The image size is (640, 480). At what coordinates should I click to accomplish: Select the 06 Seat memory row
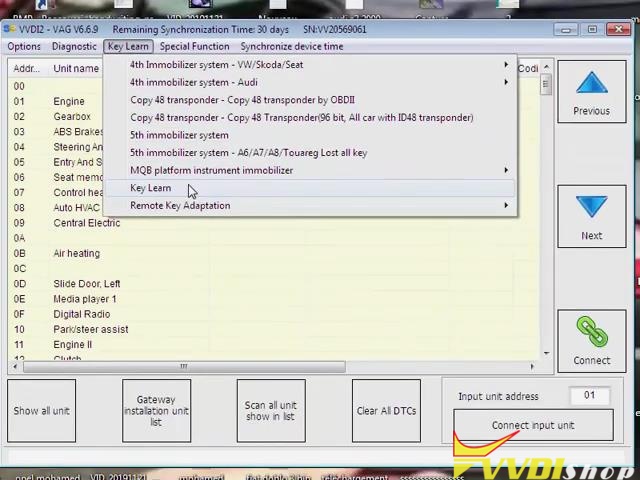57,177
